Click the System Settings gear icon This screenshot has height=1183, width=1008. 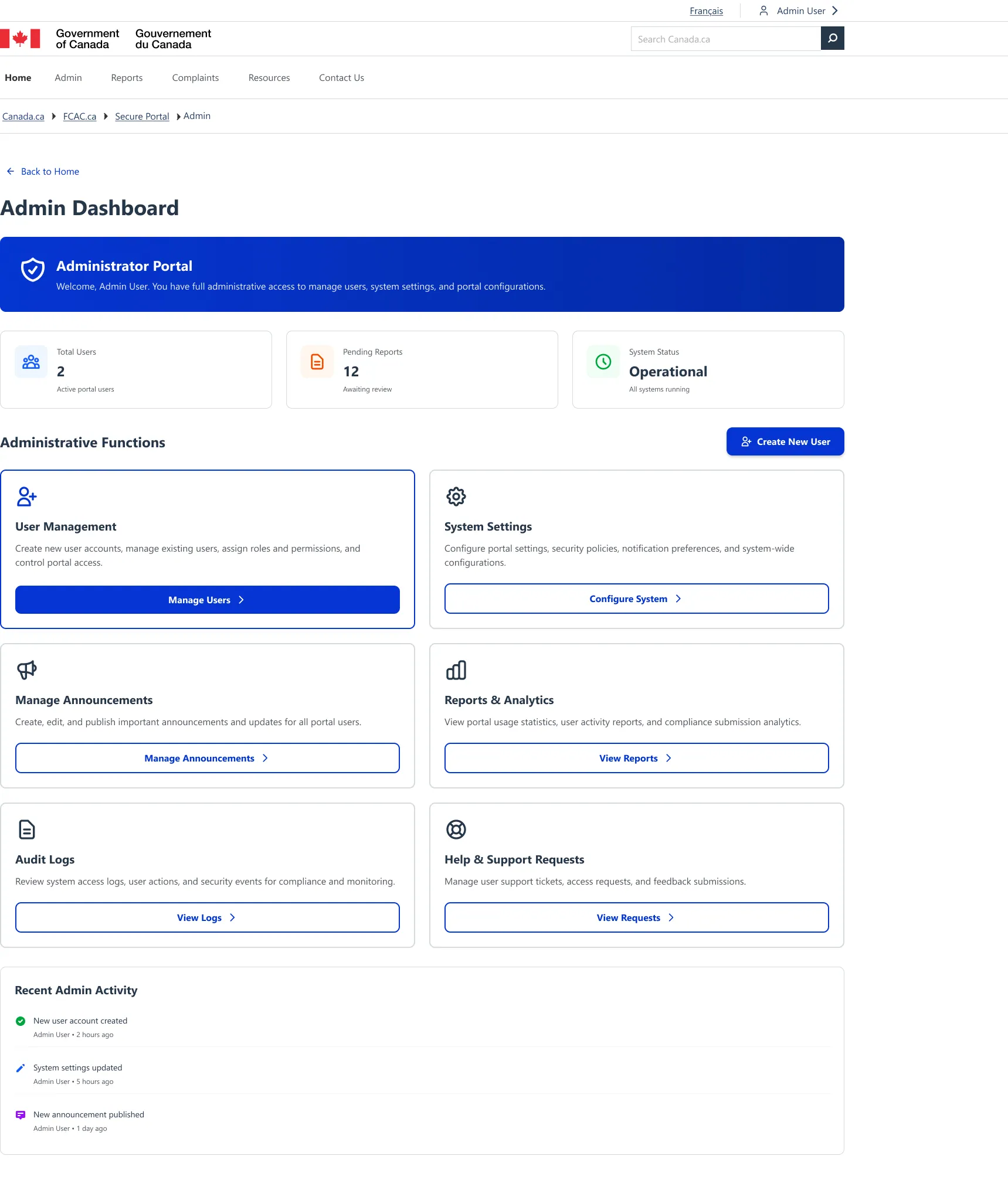tap(456, 497)
